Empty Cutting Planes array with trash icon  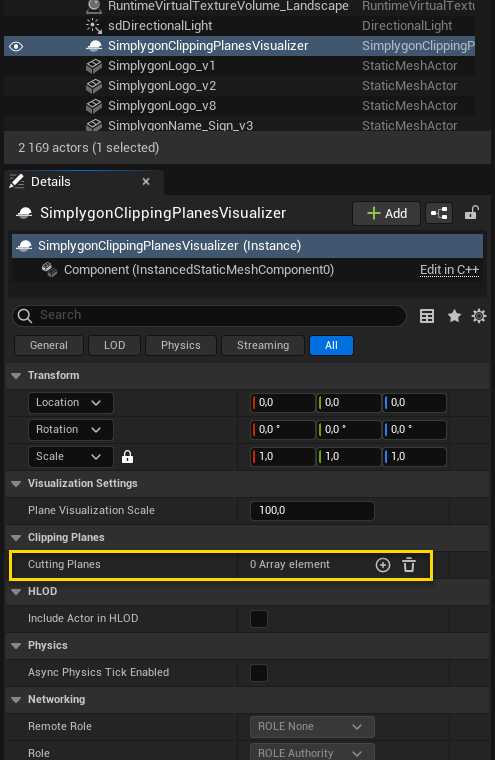(x=409, y=565)
